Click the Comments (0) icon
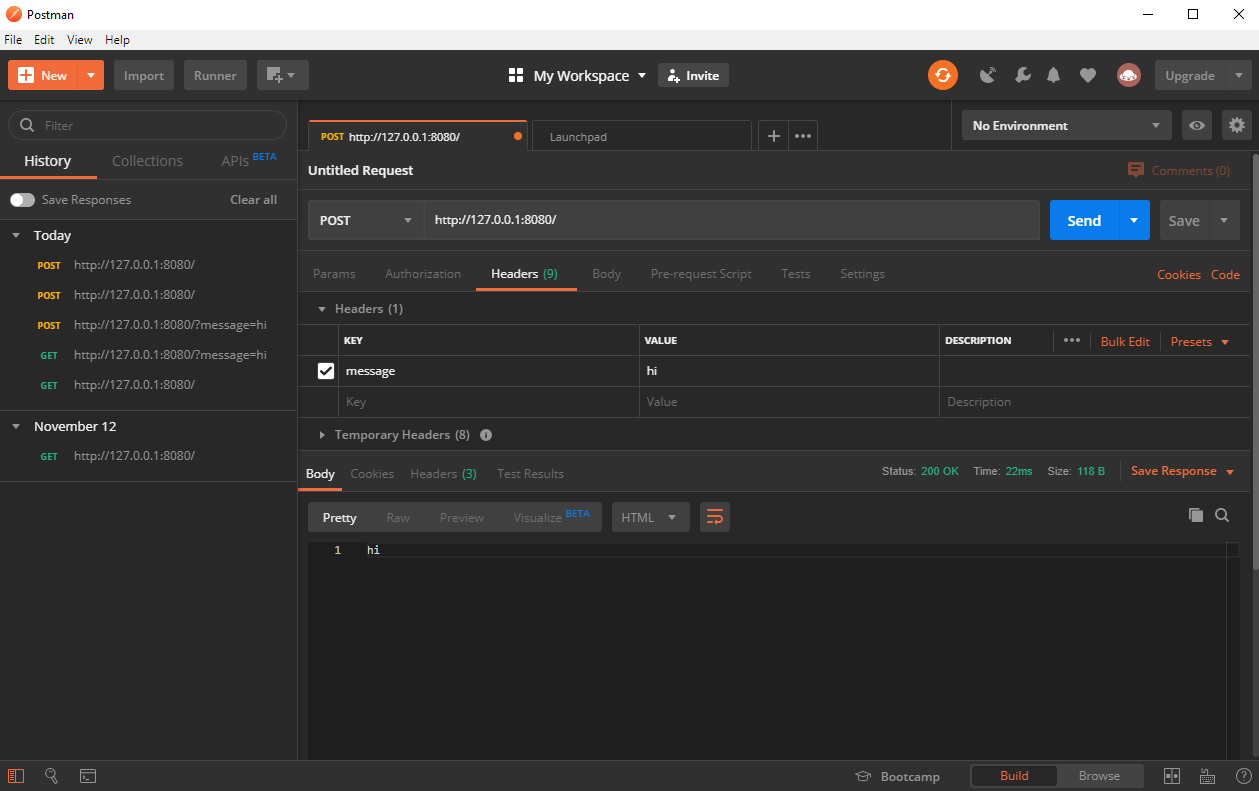This screenshot has width=1259, height=791. pyautogui.click(x=1136, y=170)
